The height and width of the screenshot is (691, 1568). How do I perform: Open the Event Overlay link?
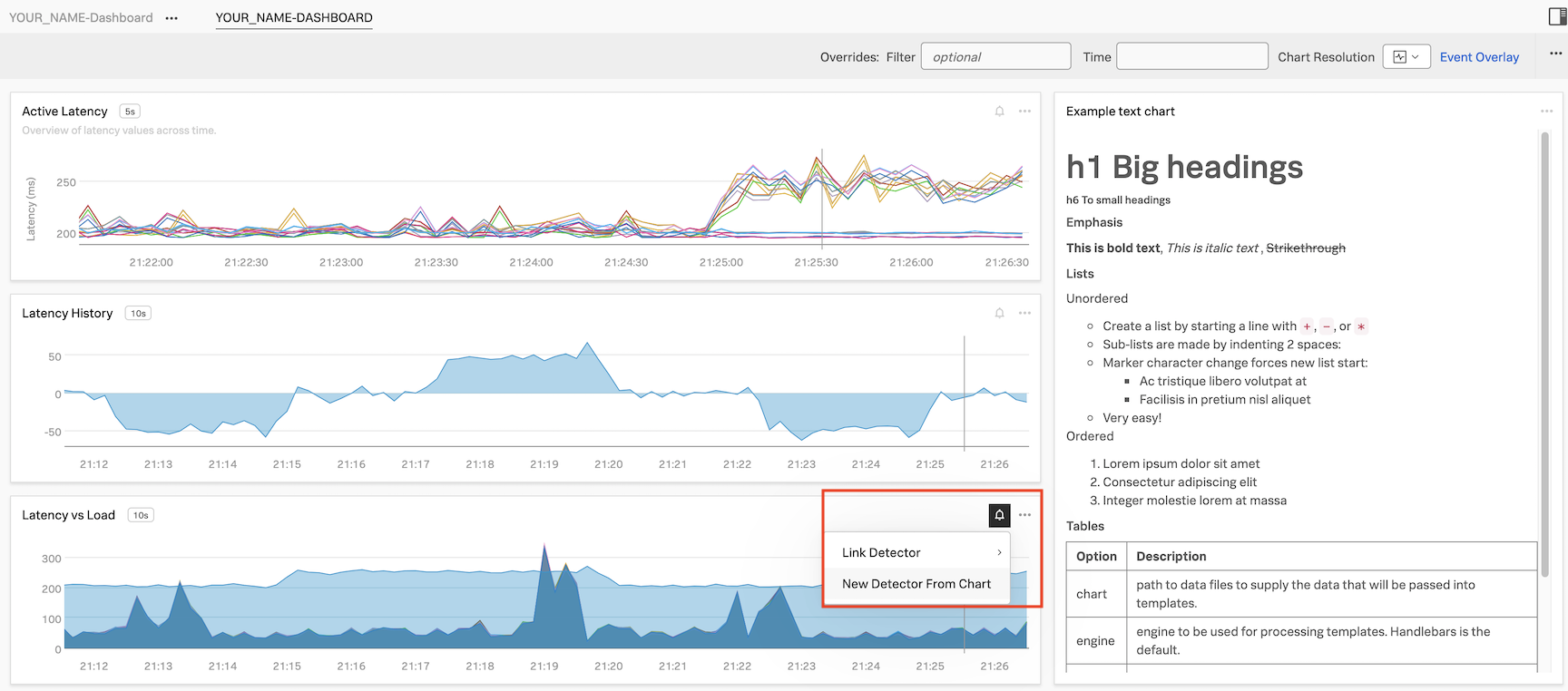[1479, 57]
